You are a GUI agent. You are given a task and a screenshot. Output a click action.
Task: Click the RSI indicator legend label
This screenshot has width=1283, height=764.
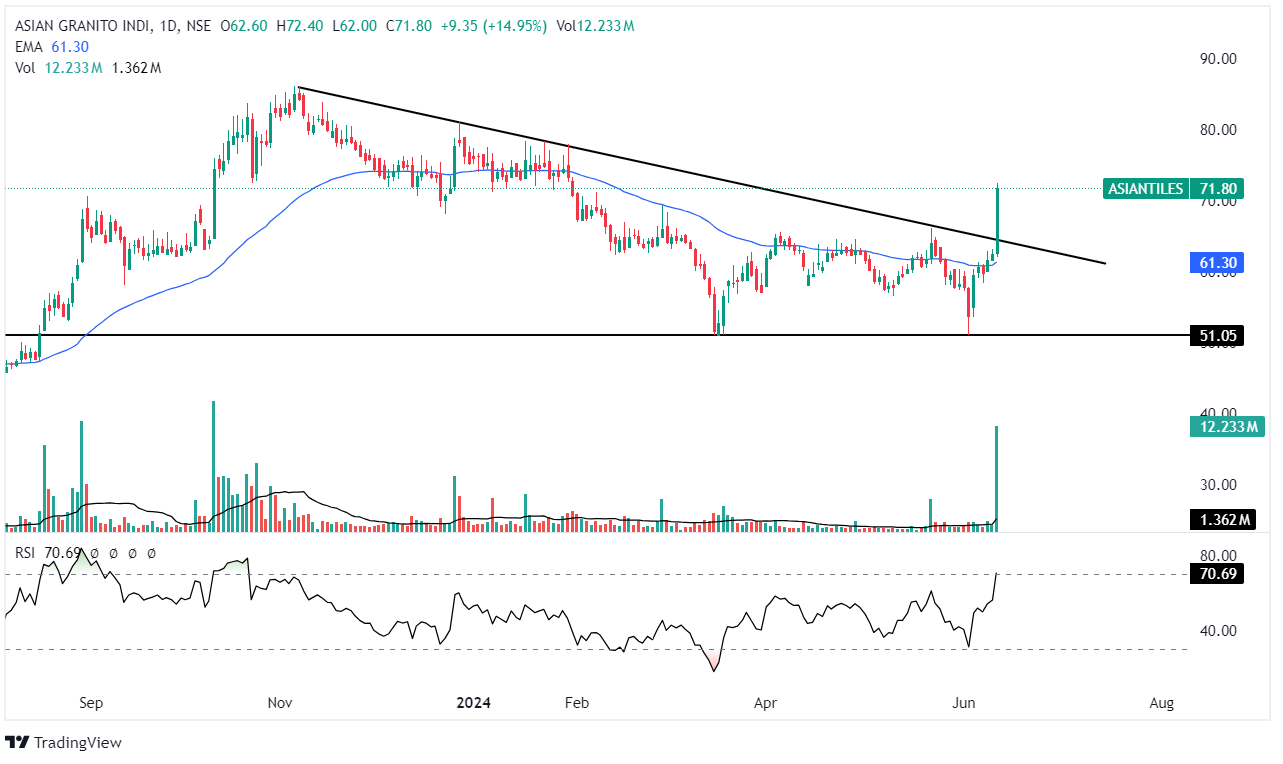(25, 552)
